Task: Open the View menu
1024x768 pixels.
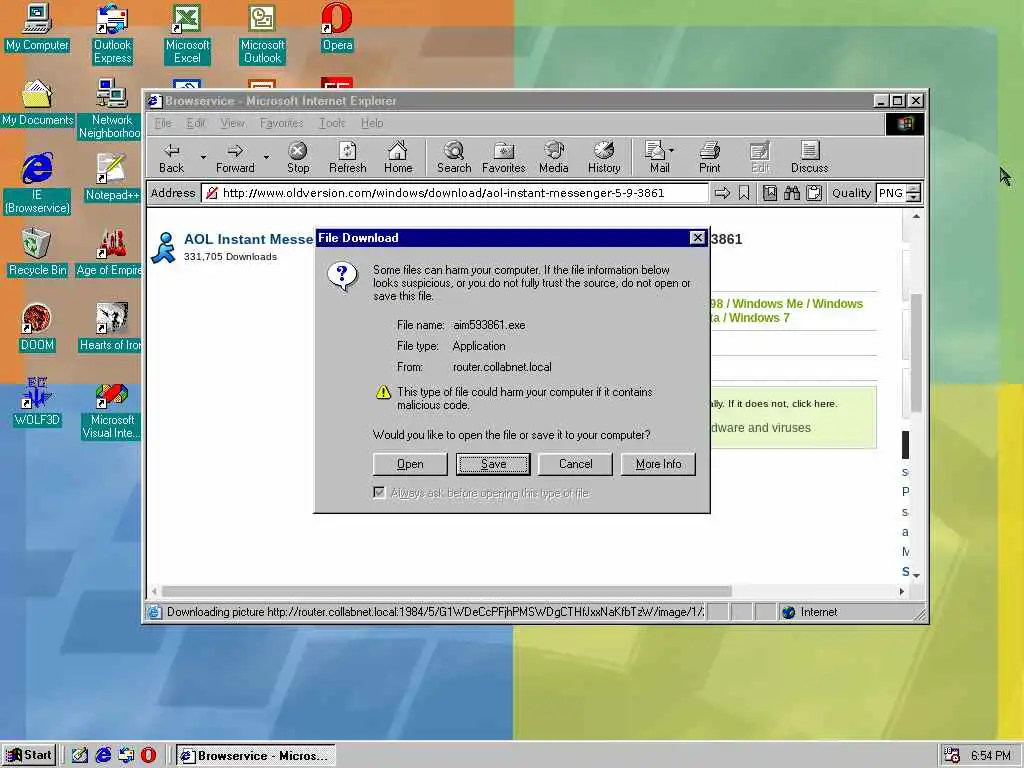Action: tap(232, 123)
